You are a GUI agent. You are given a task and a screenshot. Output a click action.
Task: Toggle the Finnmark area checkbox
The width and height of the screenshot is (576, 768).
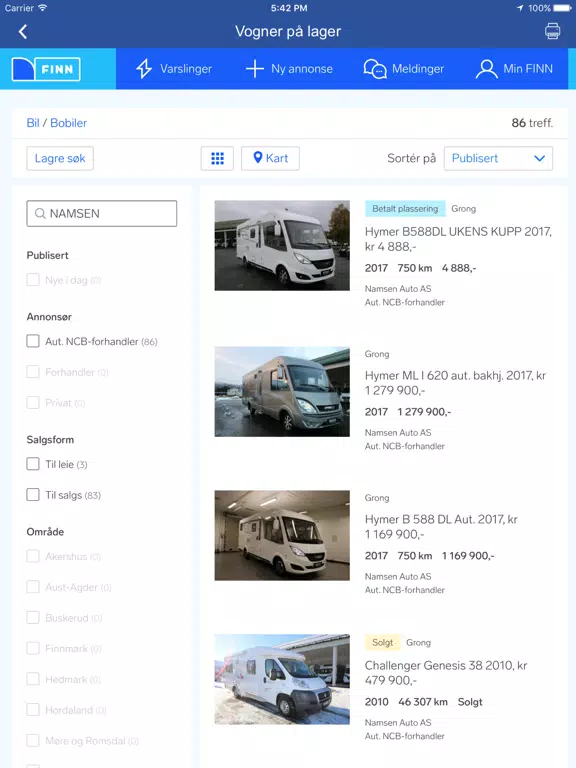(x=33, y=648)
